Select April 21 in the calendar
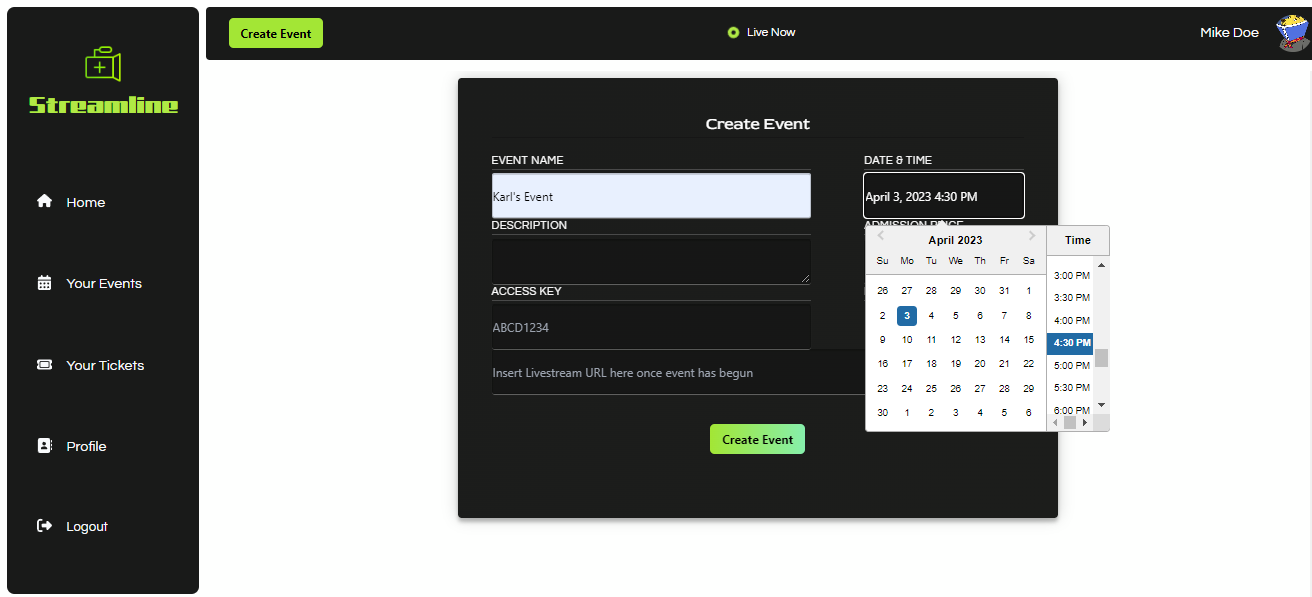This screenshot has height=597, width=1312. (1004, 364)
